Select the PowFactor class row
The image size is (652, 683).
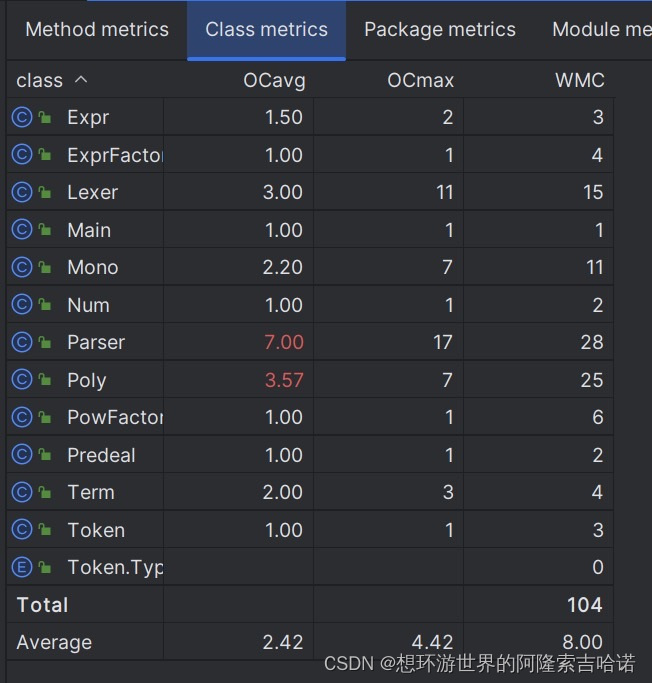[310, 417]
